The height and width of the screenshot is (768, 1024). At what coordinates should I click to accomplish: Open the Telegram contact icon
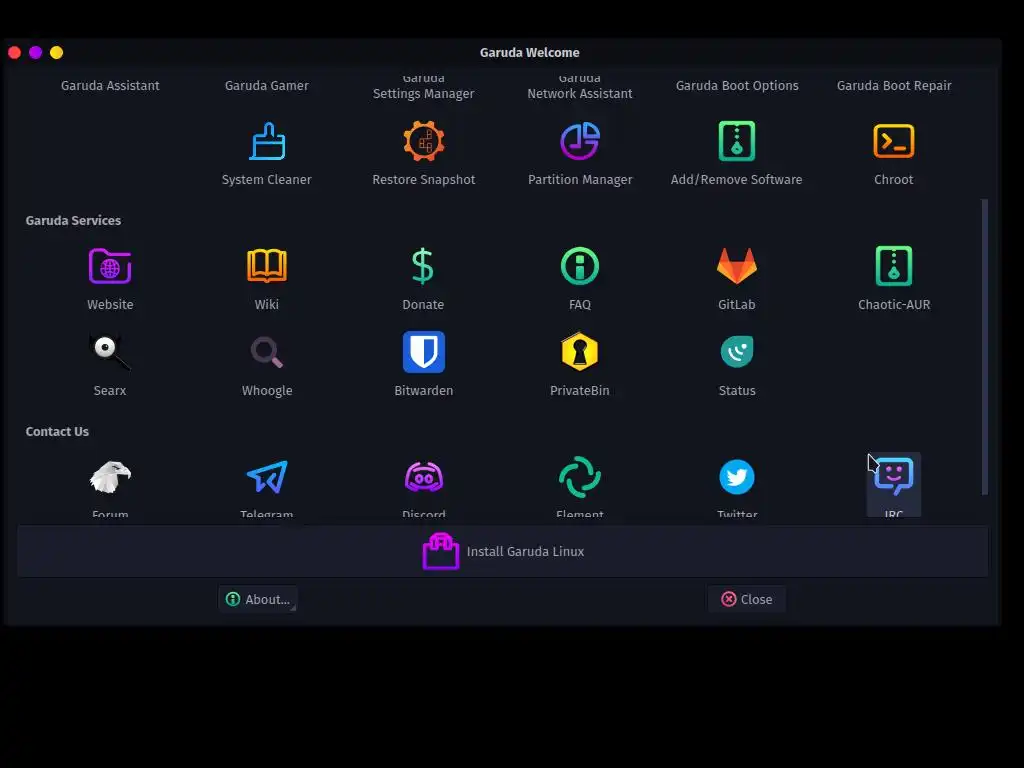click(x=266, y=477)
